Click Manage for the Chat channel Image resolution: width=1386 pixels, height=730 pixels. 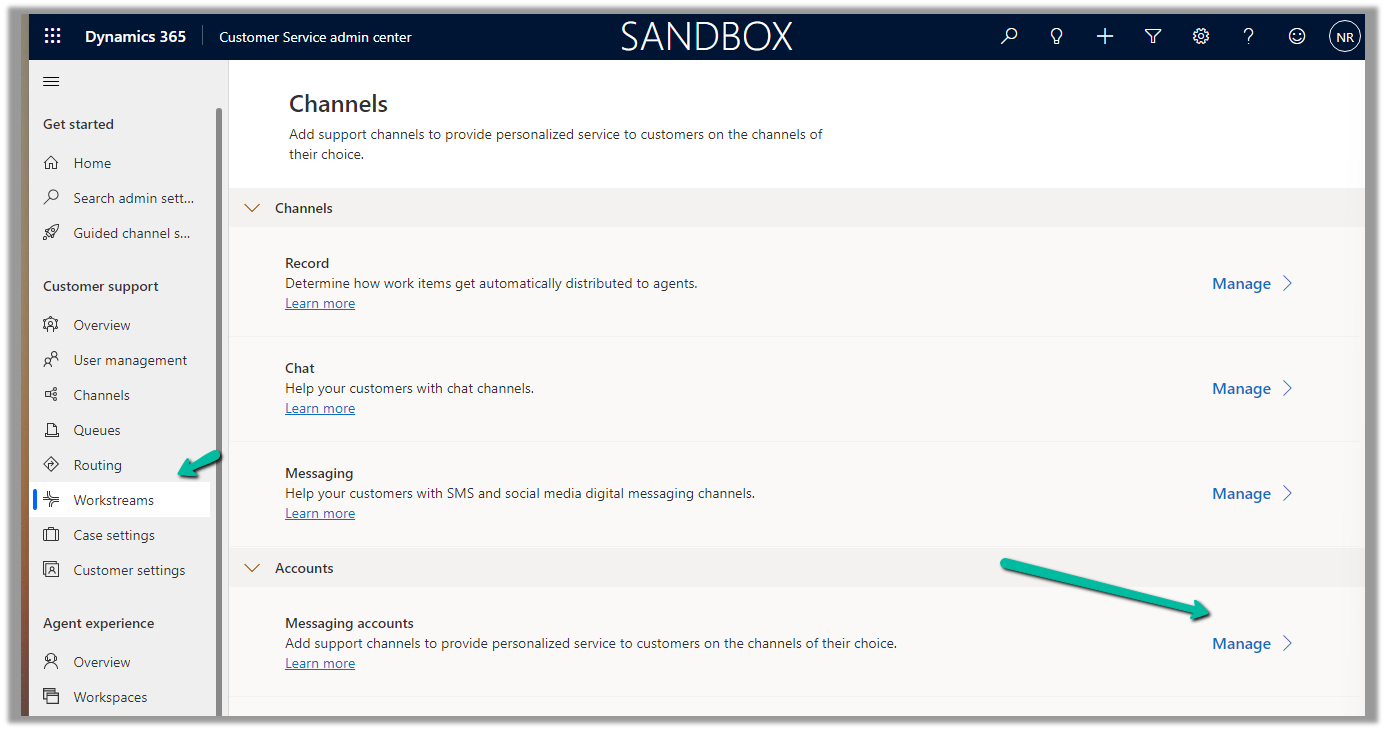coord(1251,389)
